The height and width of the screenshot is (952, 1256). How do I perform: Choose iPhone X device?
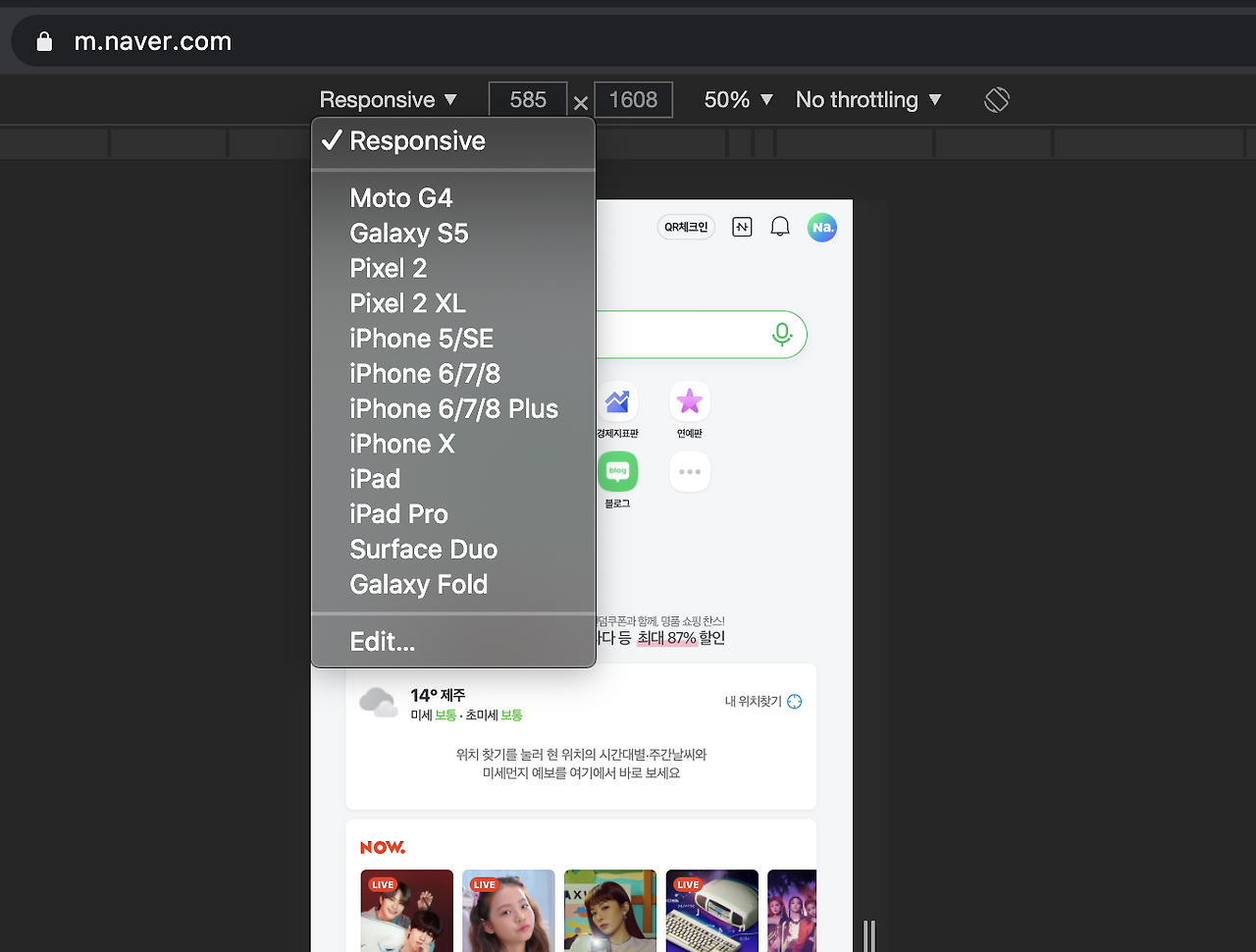click(453, 445)
